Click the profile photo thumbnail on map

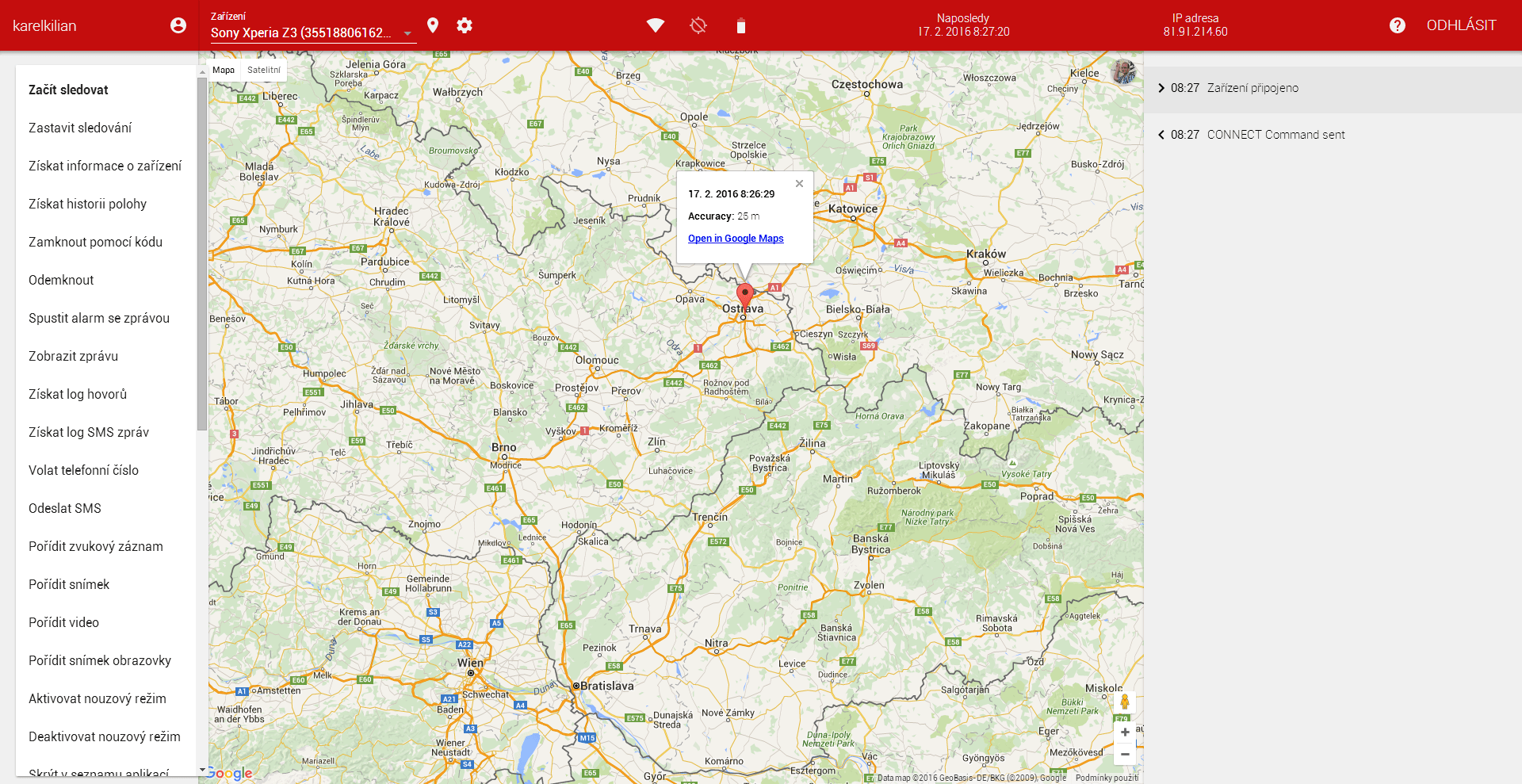tap(1124, 72)
